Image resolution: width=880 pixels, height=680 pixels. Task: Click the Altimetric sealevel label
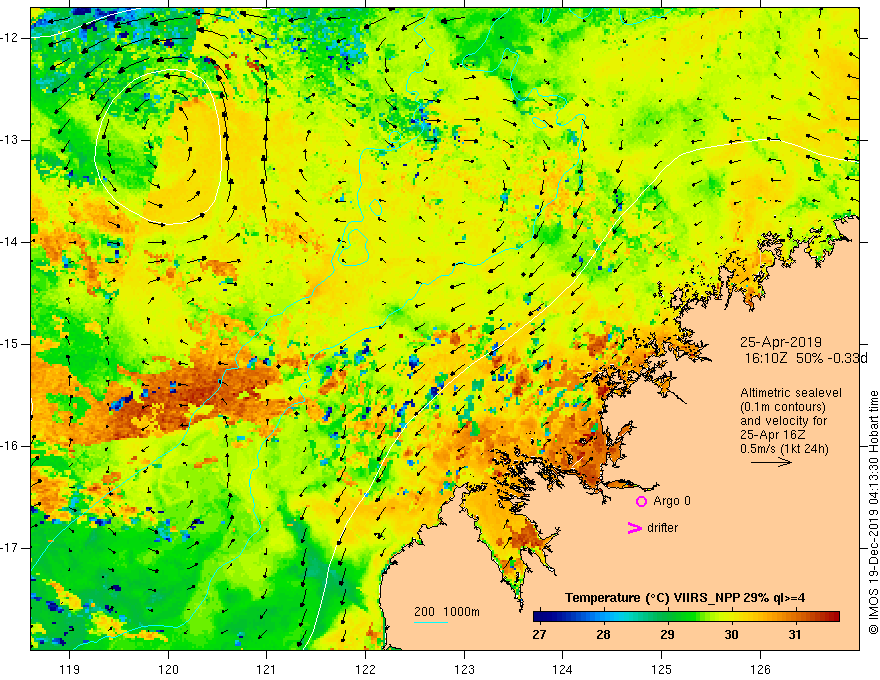pos(791,393)
